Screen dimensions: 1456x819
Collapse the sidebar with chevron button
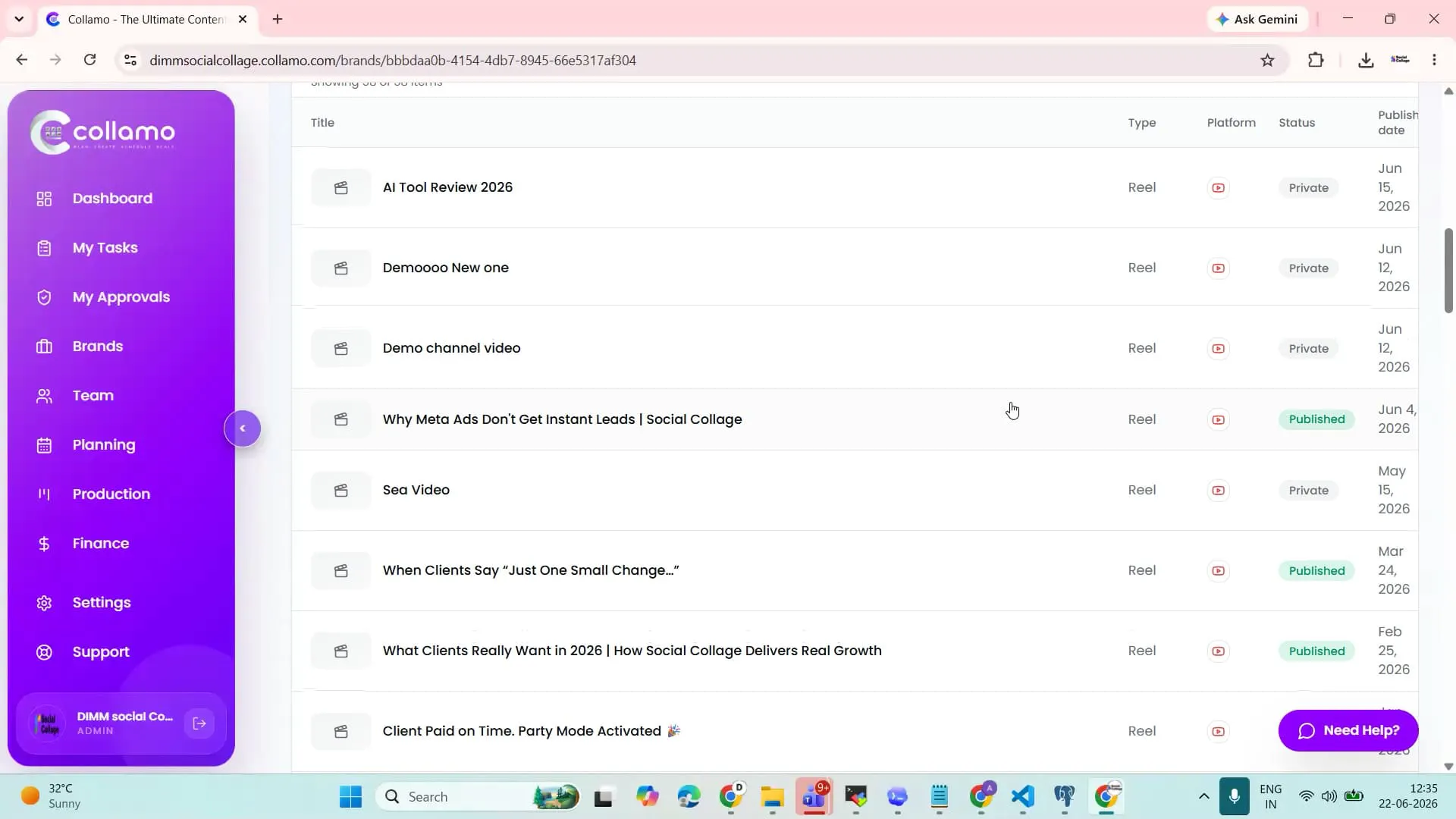coord(243,428)
